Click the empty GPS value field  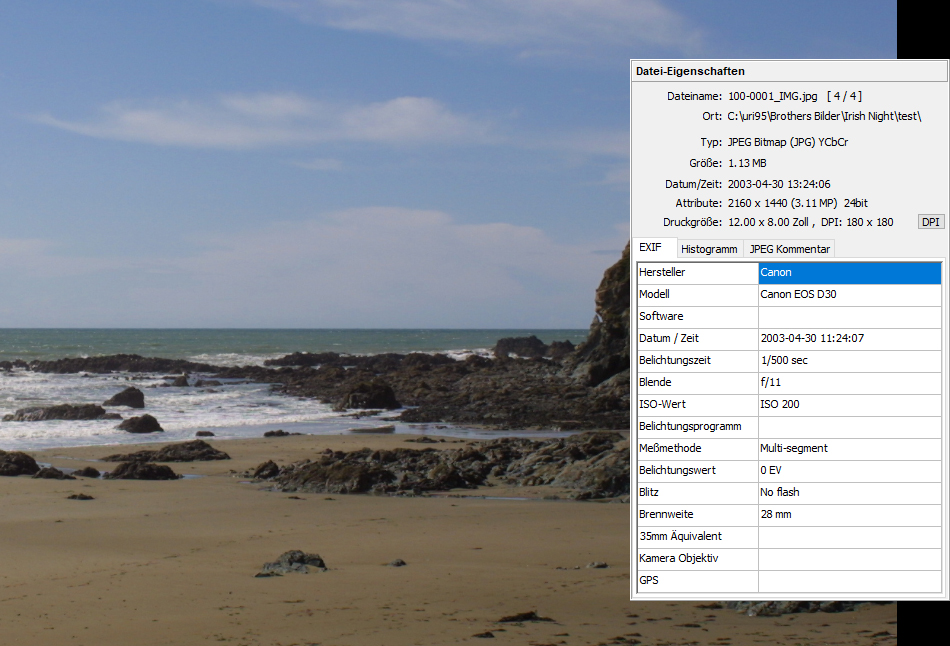(x=849, y=580)
